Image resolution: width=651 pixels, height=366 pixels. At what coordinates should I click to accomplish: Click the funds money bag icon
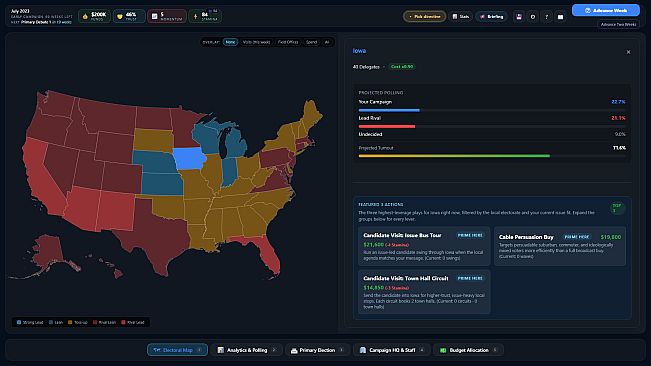click(x=85, y=17)
